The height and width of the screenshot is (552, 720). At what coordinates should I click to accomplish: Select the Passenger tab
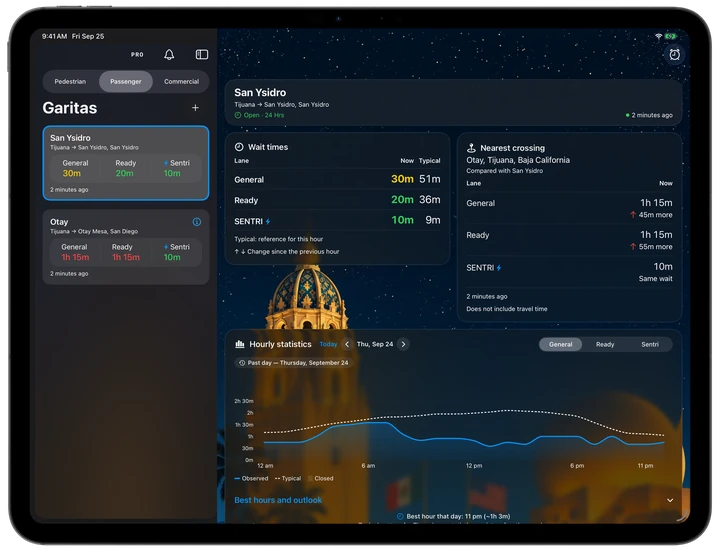[x=126, y=82]
